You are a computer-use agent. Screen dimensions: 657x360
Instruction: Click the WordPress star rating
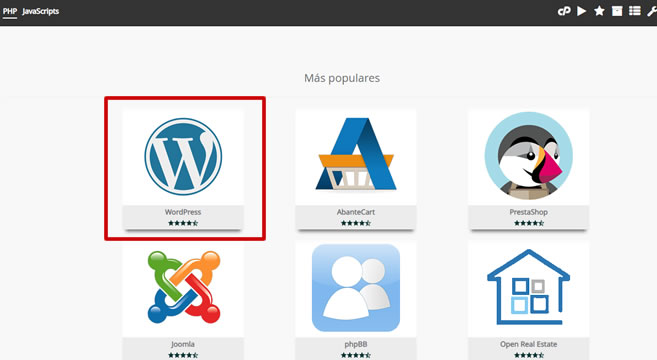(x=183, y=223)
